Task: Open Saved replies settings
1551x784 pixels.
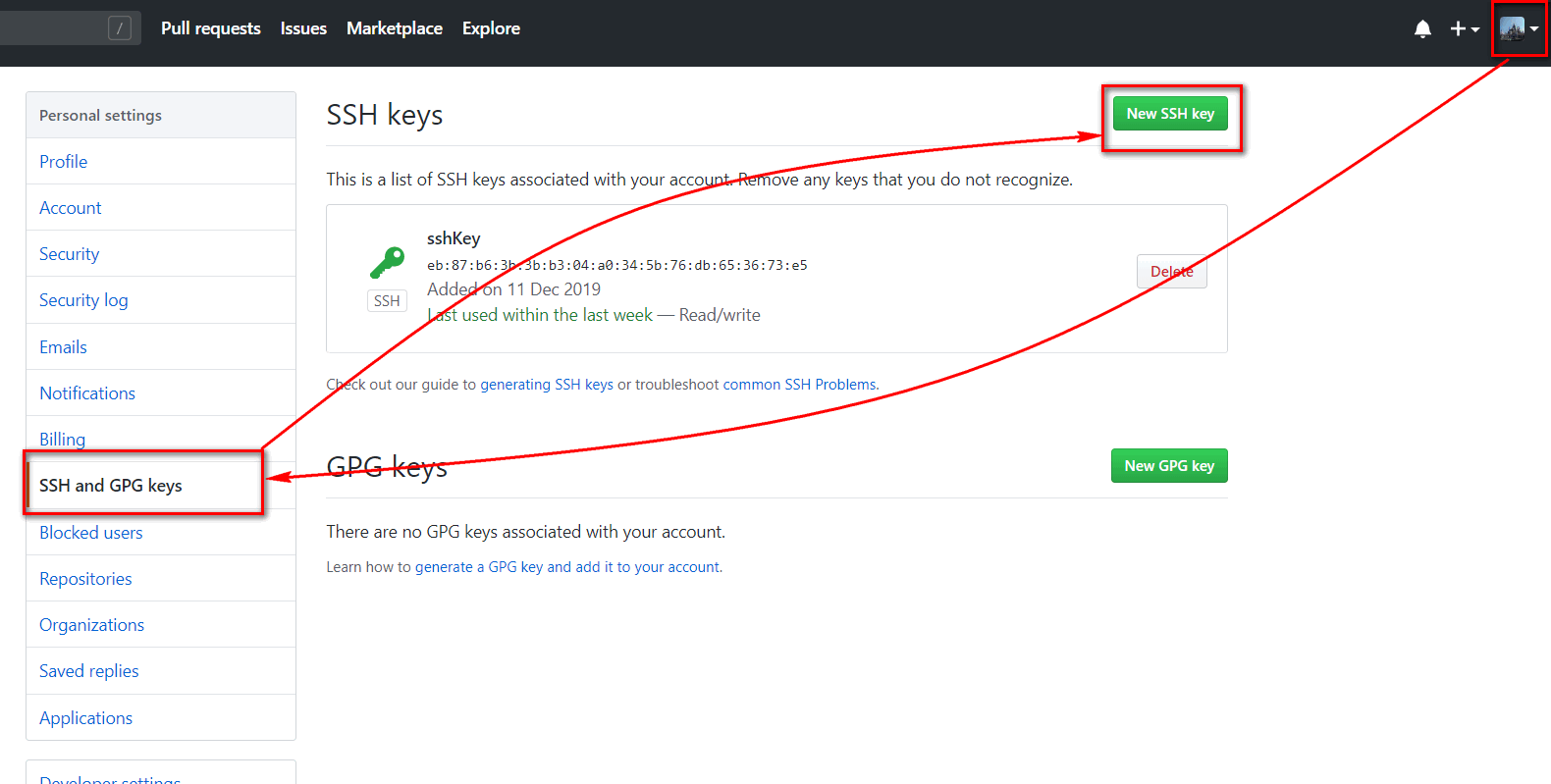Action: 161,671
